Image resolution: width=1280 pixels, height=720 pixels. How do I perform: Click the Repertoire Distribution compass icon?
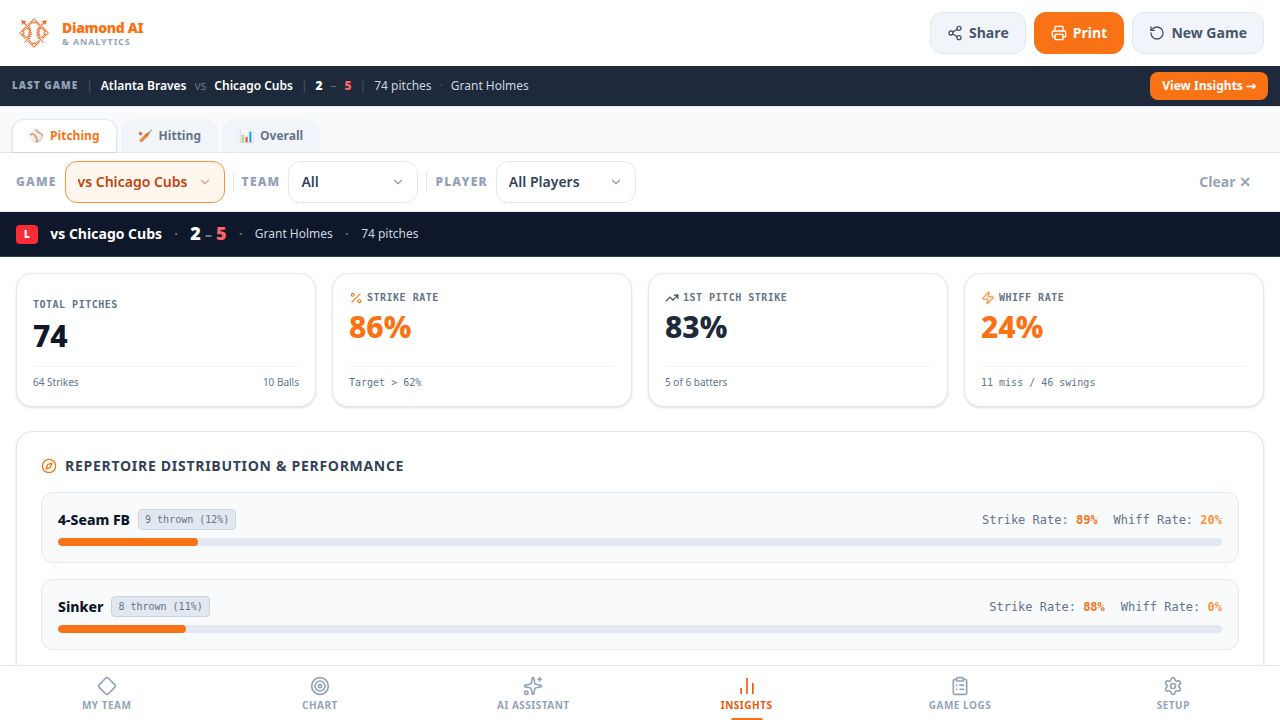point(49,466)
